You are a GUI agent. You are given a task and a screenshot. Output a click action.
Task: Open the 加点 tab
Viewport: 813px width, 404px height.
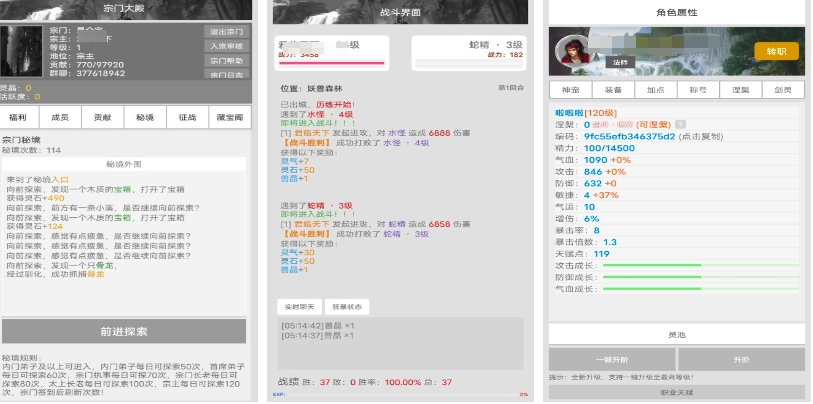click(656, 89)
